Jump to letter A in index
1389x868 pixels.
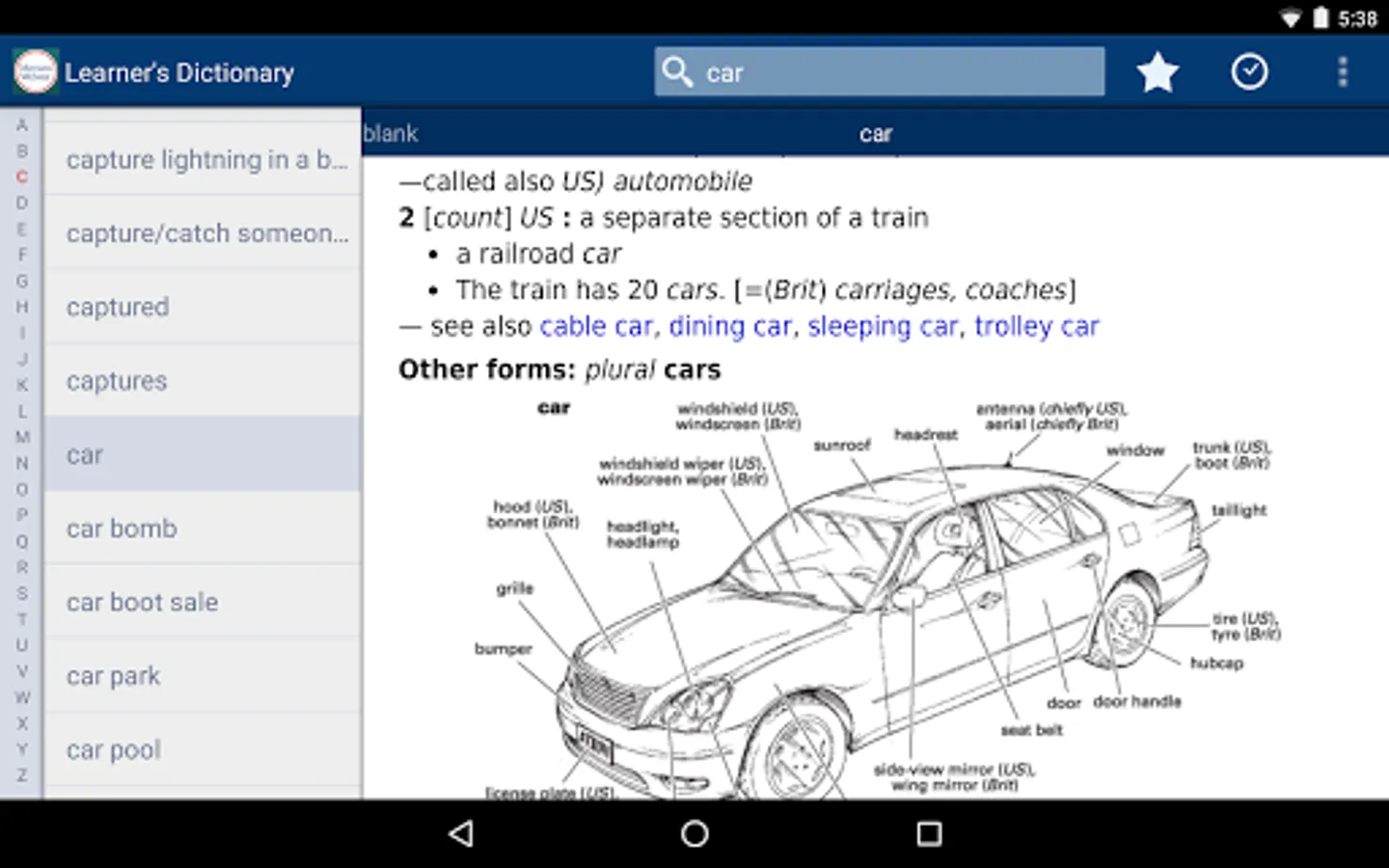tap(21, 124)
